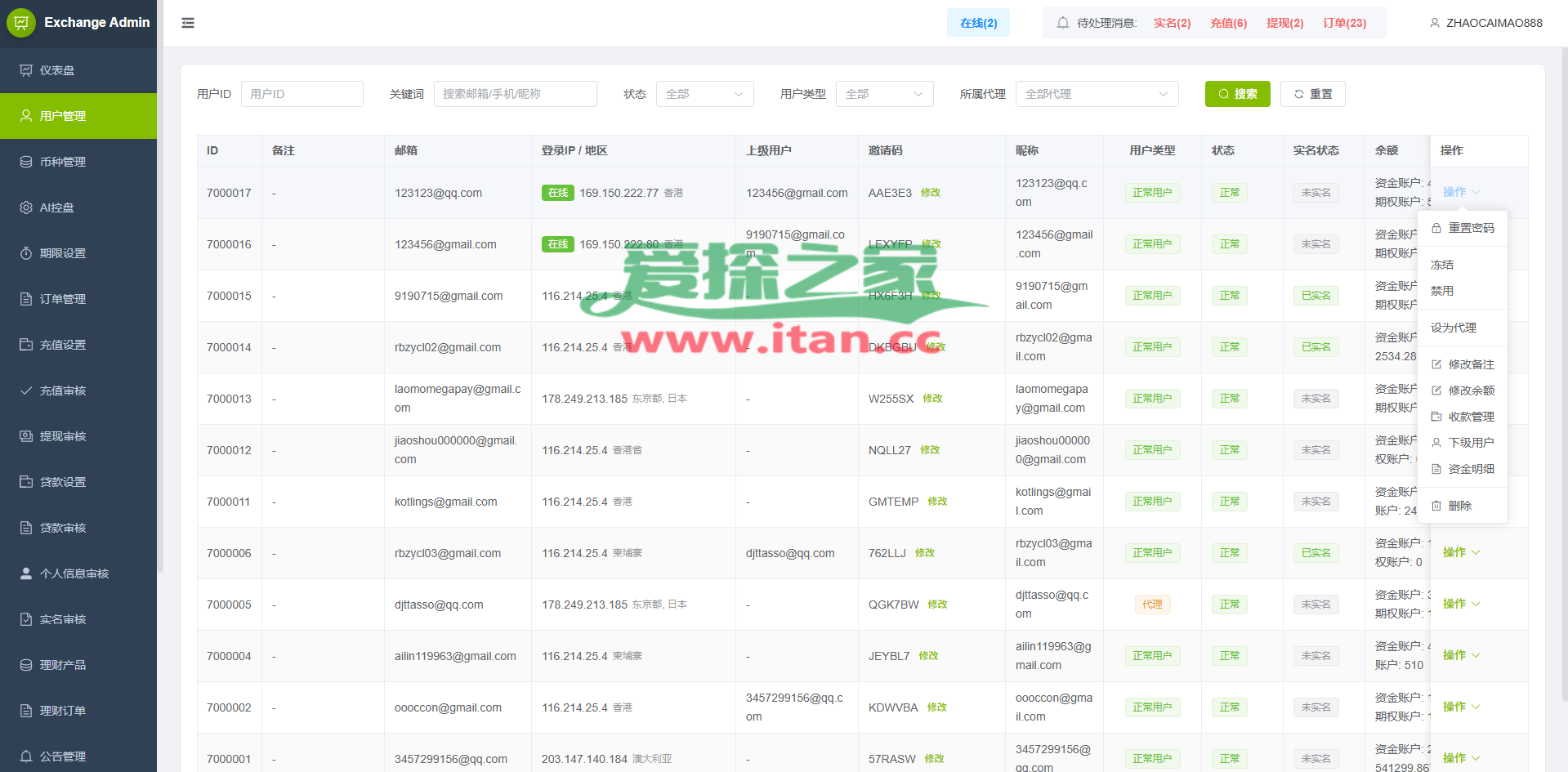Open 充值审核 in sidebar
Image resolution: width=1568 pixels, height=772 pixels.
click(78, 390)
